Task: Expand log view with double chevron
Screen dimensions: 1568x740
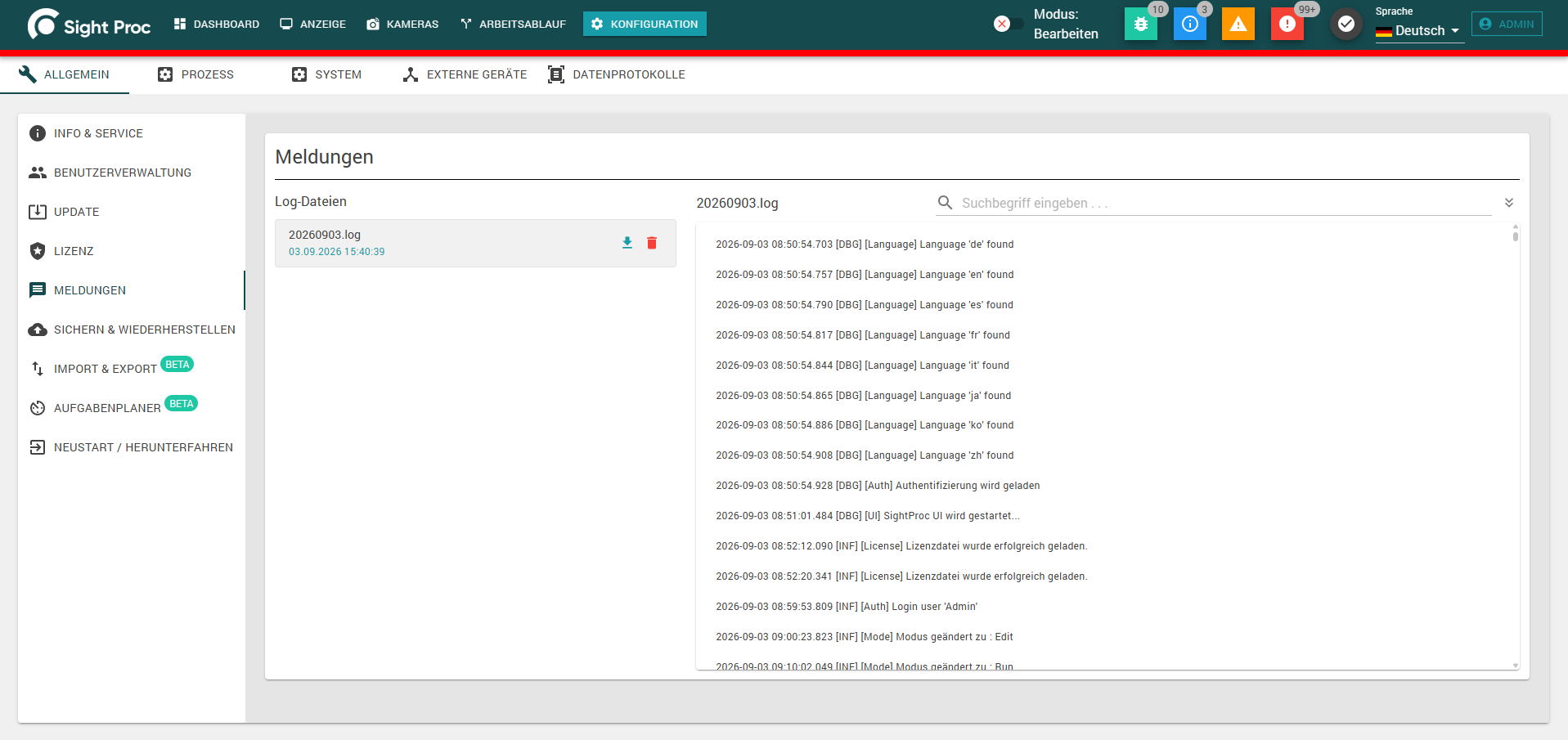Action: (x=1509, y=203)
